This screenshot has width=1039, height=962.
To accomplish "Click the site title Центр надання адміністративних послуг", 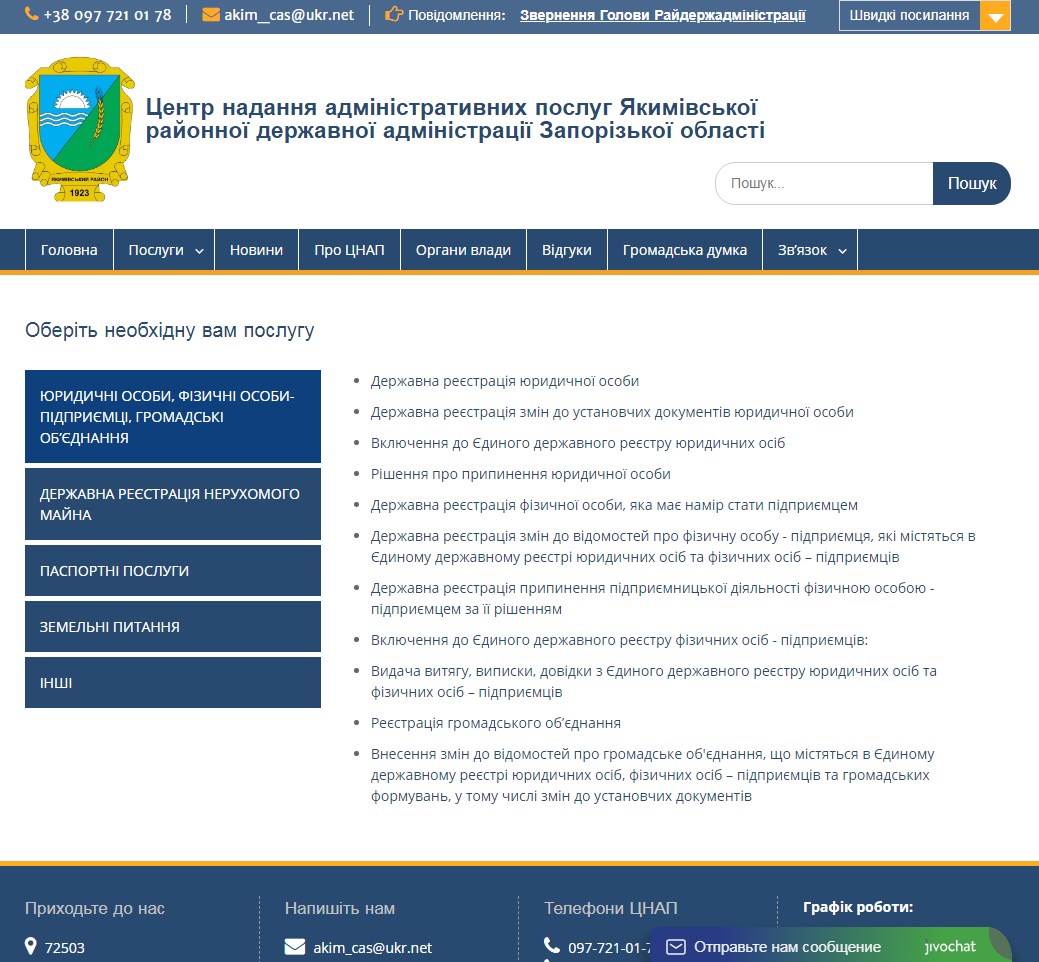I will point(455,119).
